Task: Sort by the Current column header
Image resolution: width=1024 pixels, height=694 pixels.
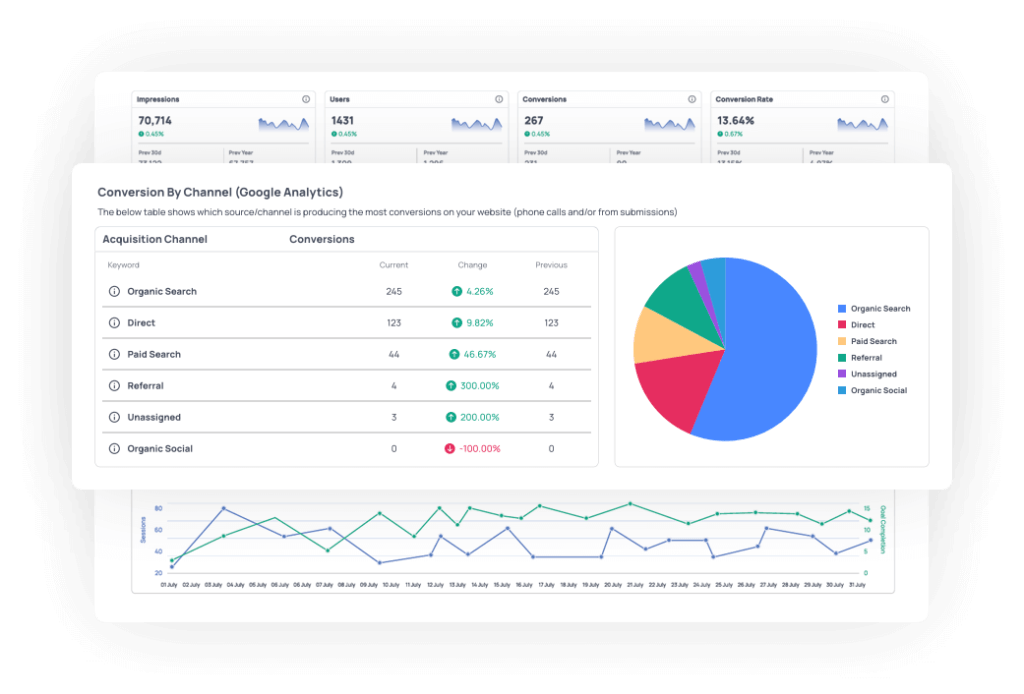Action: point(393,265)
